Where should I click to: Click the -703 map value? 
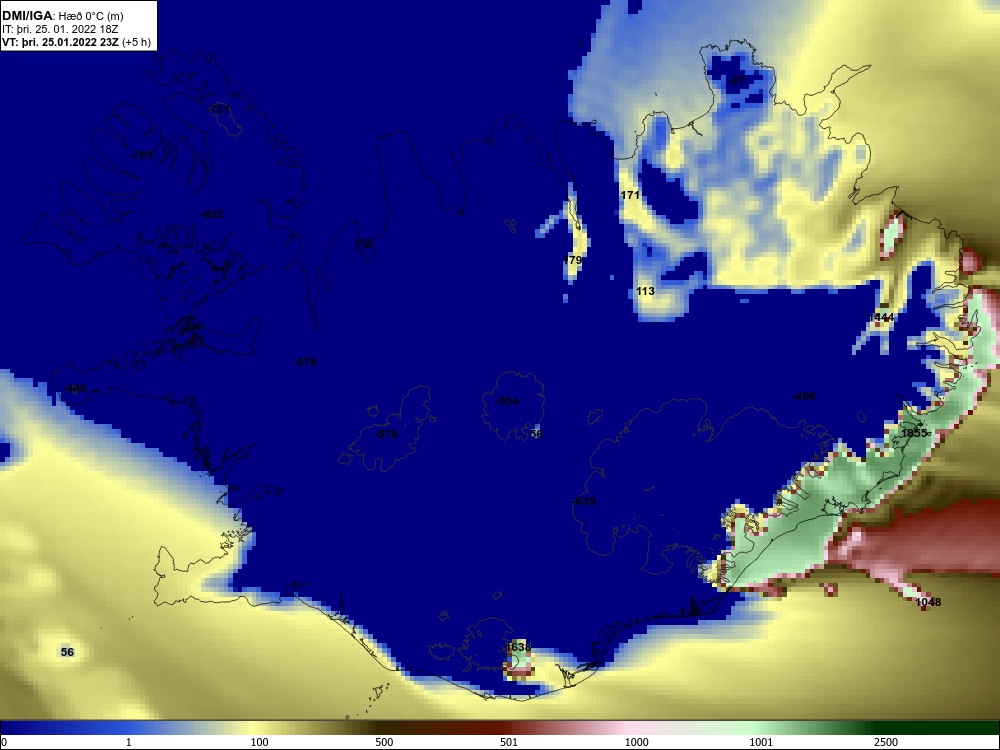141,155
